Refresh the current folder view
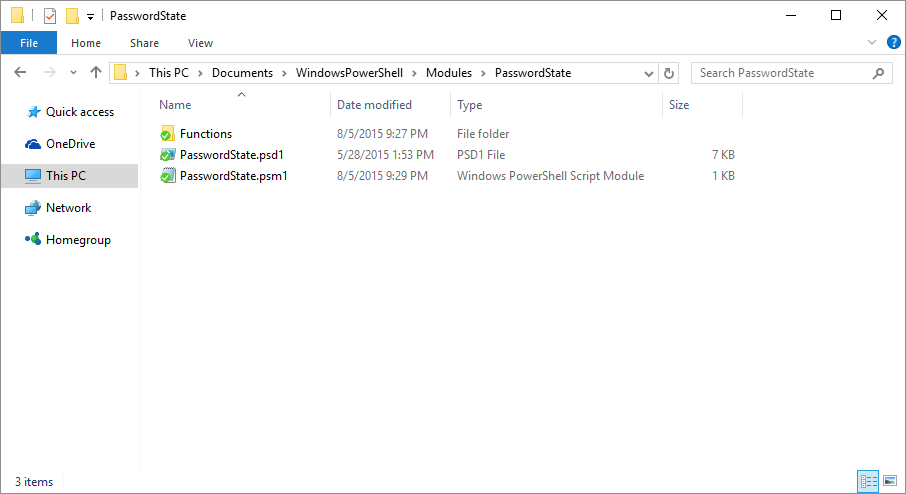This screenshot has height=494, width=906. point(669,73)
